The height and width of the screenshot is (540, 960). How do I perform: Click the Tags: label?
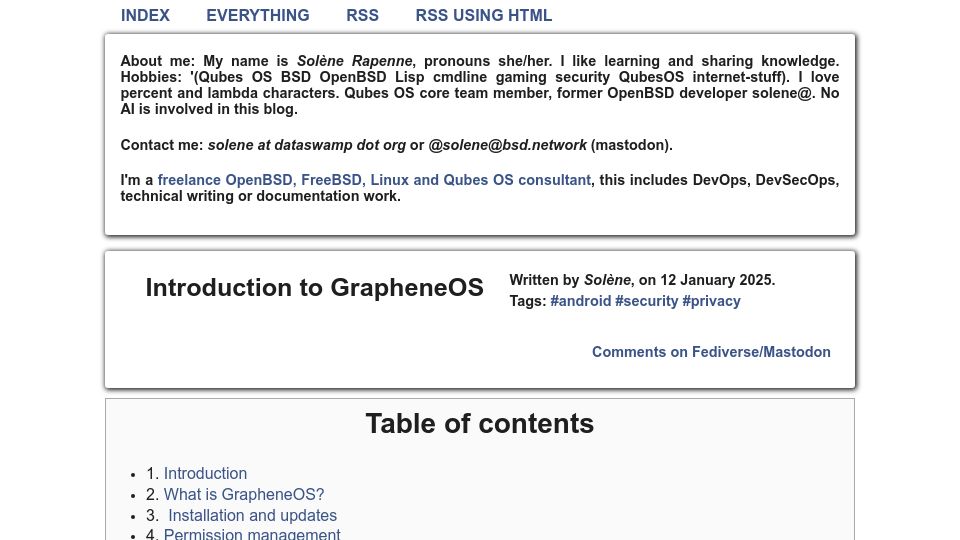tap(528, 301)
